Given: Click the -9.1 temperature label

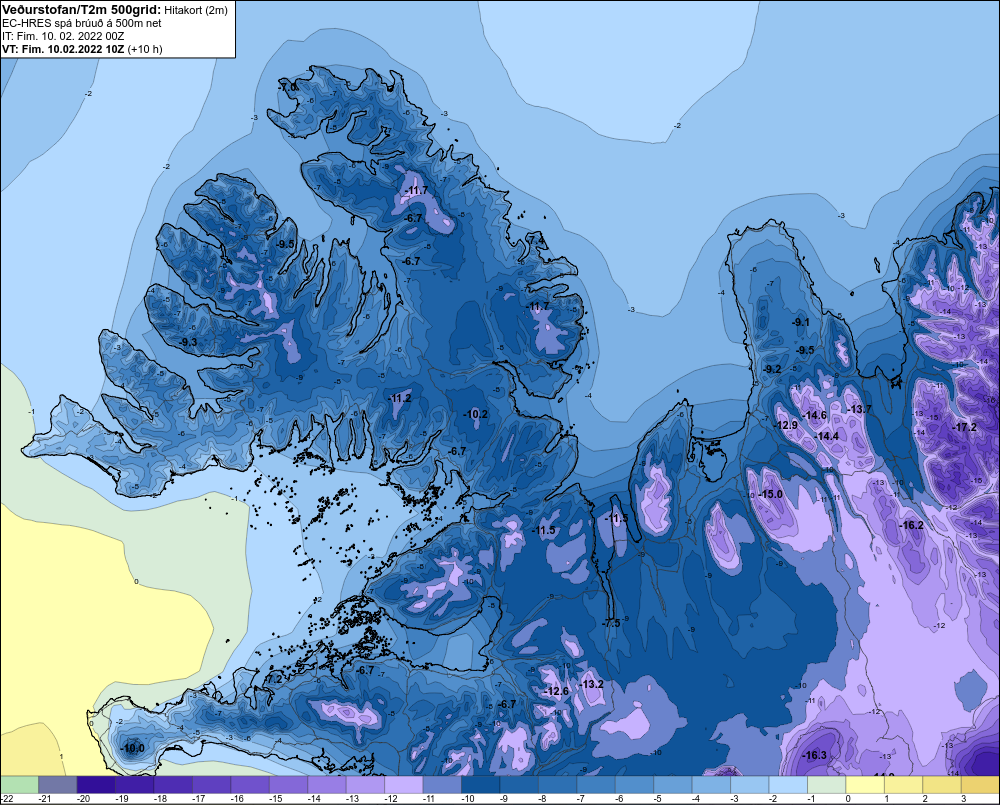Looking at the screenshot, I should pos(800,322).
